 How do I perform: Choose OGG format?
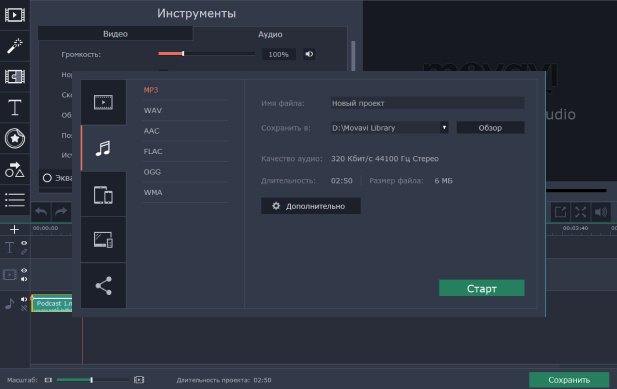[152, 172]
